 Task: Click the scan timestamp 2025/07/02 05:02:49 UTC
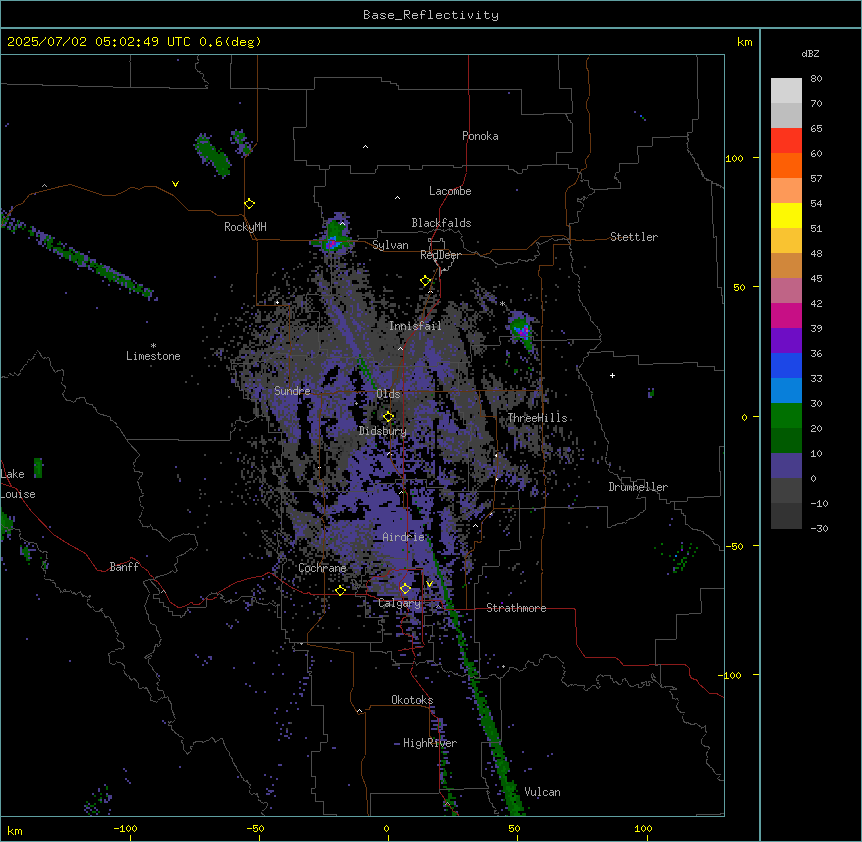(99, 42)
